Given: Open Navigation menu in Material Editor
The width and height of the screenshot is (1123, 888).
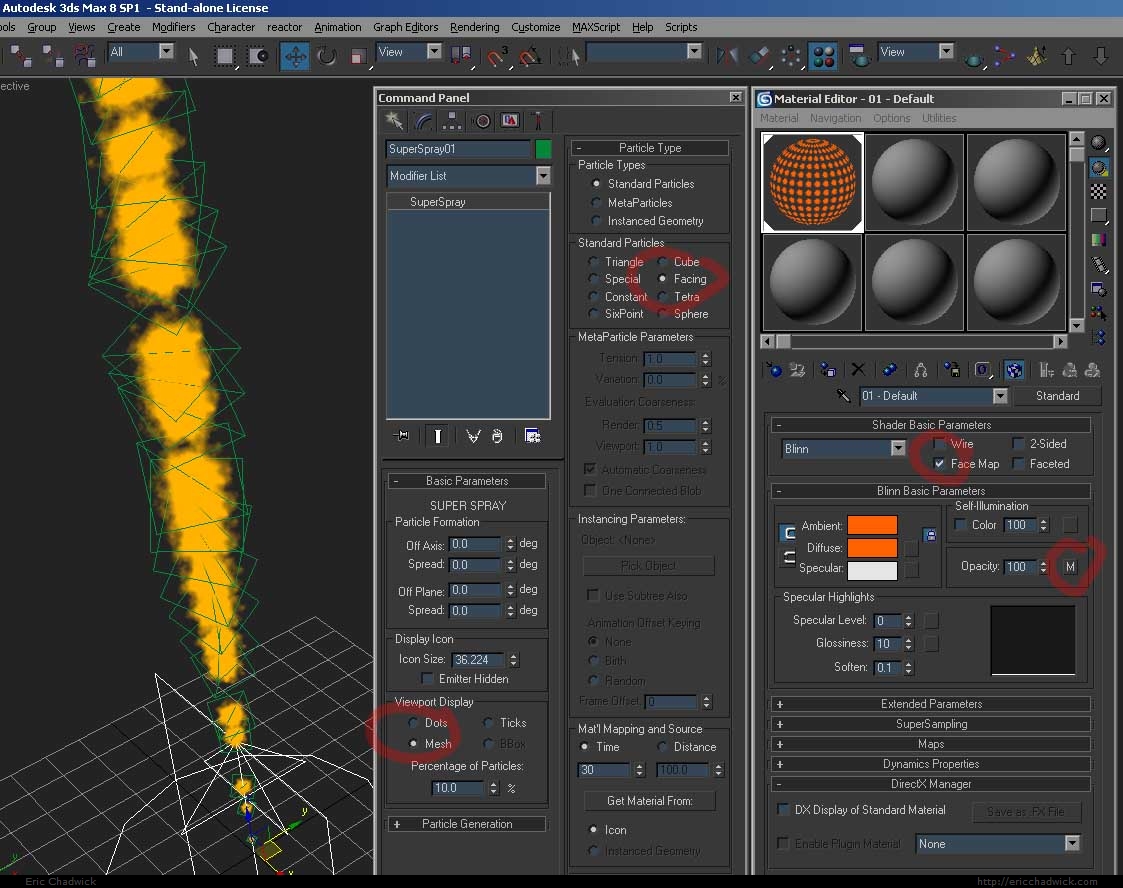Looking at the screenshot, I should click(x=835, y=118).
